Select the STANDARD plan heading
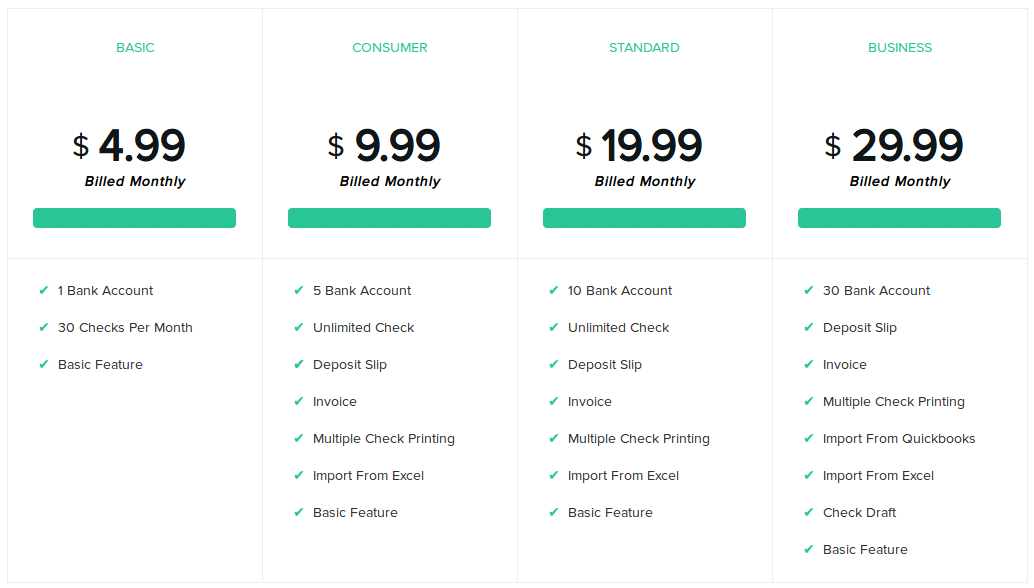 (644, 48)
